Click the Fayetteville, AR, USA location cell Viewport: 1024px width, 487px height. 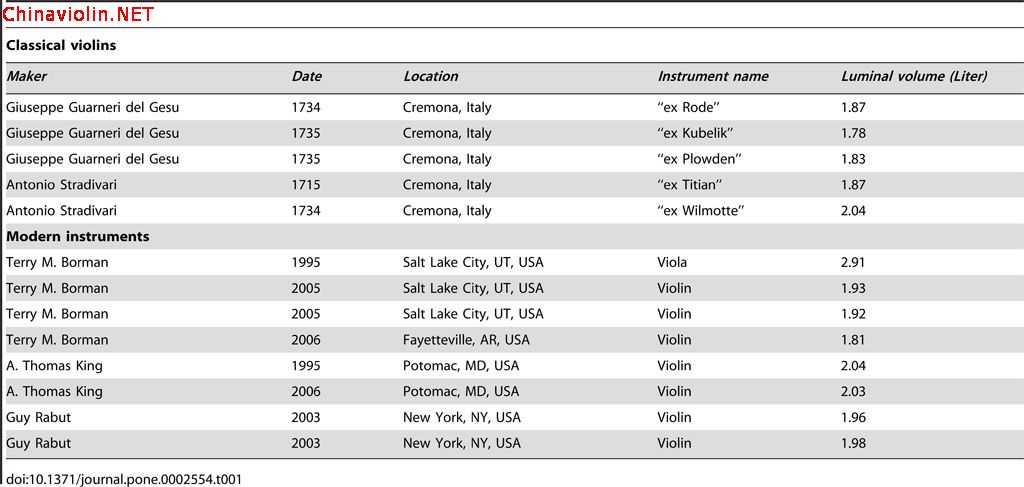(466, 340)
